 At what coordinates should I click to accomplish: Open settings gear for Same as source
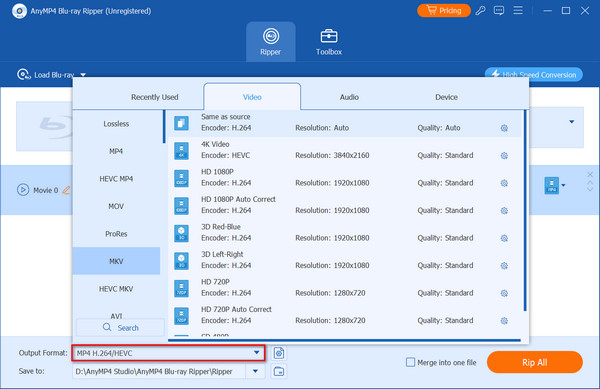pyautogui.click(x=504, y=128)
